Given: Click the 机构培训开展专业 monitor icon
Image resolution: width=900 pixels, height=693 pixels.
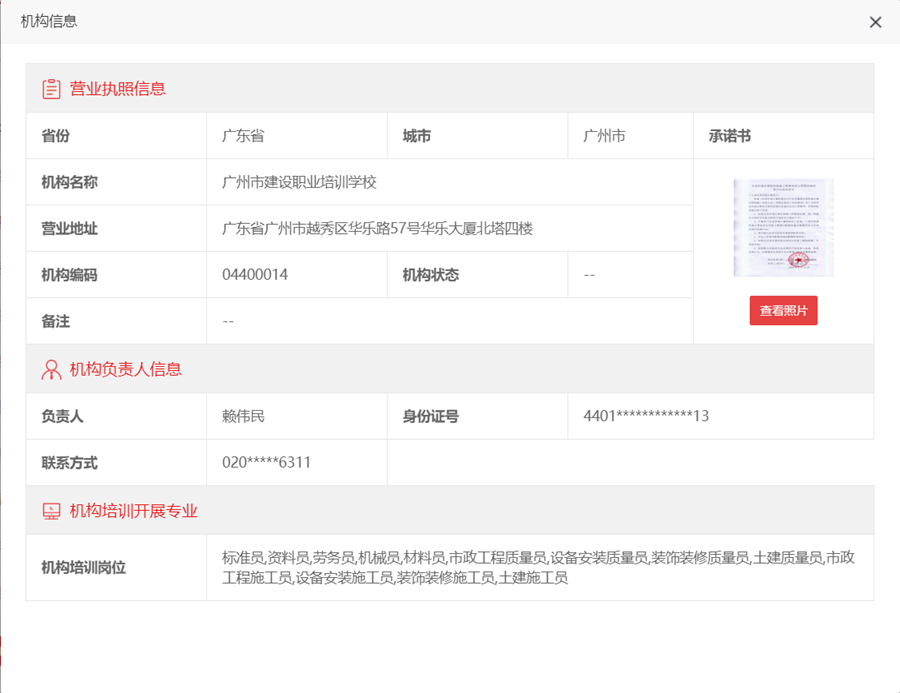Looking at the screenshot, I should click(x=51, y=511).
